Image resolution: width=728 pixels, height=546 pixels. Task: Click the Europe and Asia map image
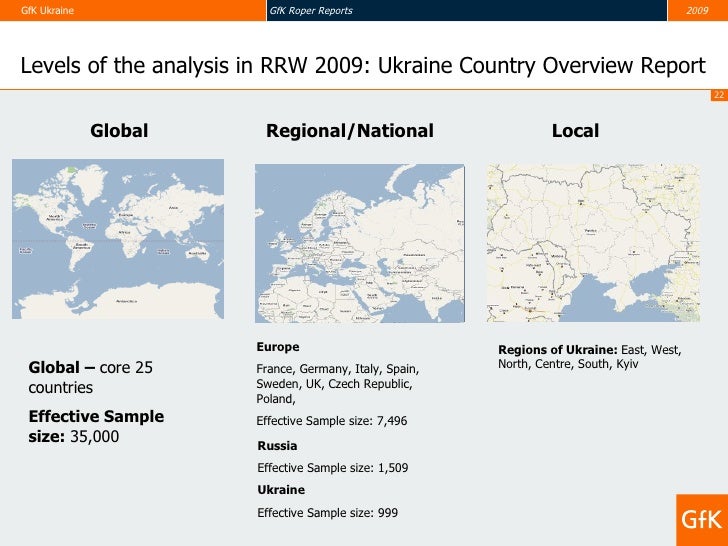point(360,243)
